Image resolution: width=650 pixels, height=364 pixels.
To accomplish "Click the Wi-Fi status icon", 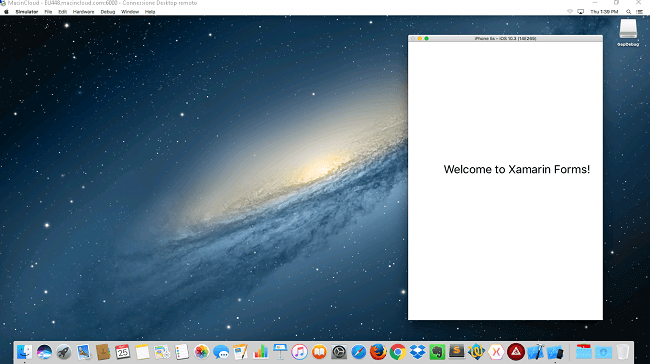I will (x=570, y=12).
